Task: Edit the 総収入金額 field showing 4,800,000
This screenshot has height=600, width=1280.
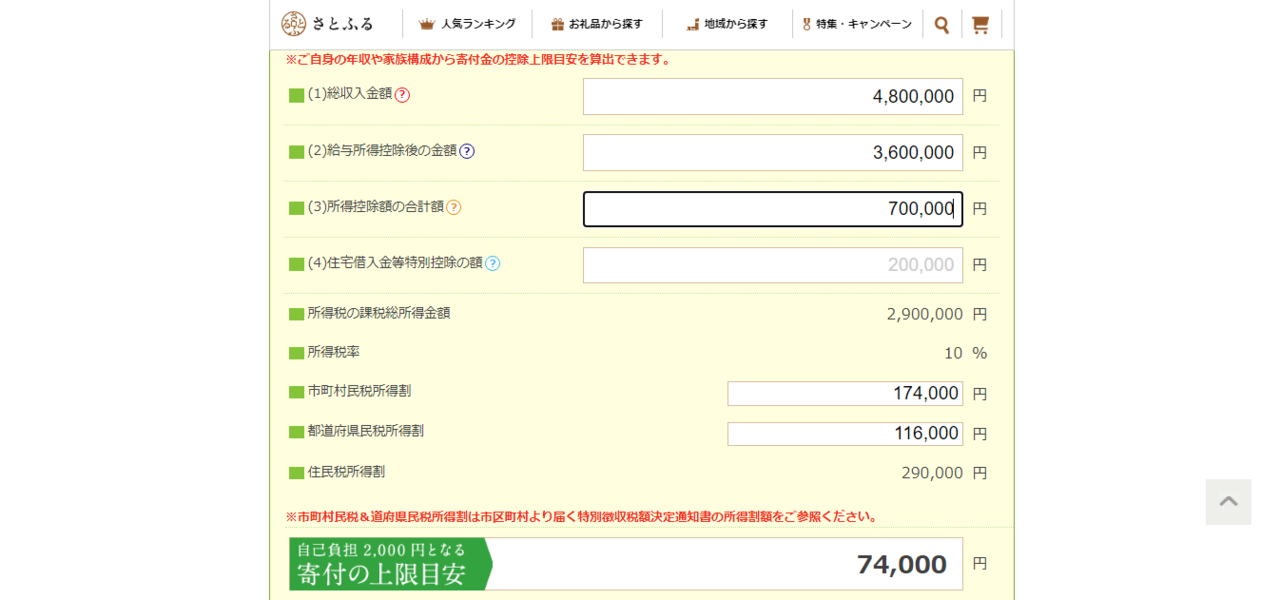Action: pyautogui.click(x=773, y=97)
